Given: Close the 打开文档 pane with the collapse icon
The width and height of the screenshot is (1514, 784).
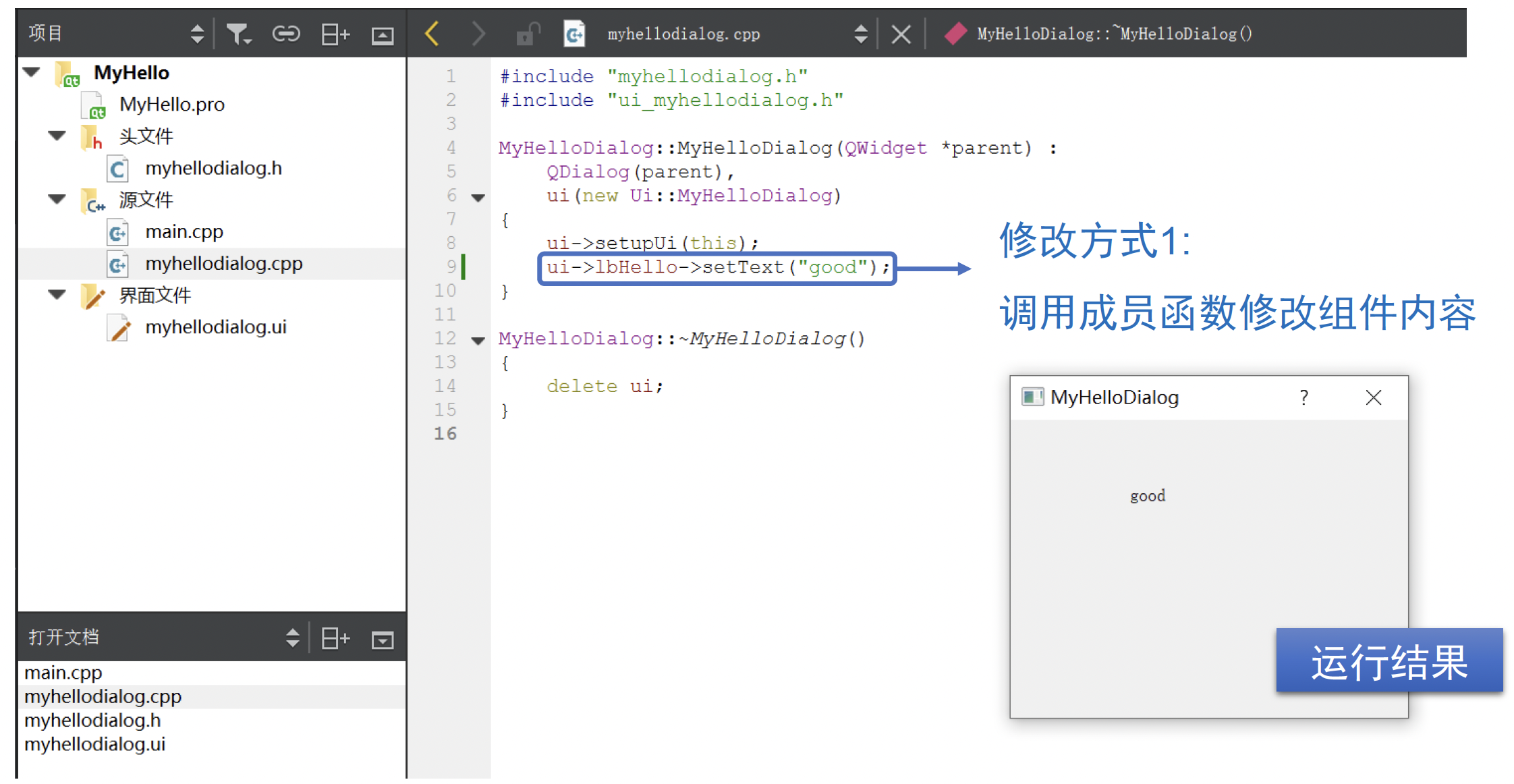Looking at the screenshot, I should [x=383, y=639].
